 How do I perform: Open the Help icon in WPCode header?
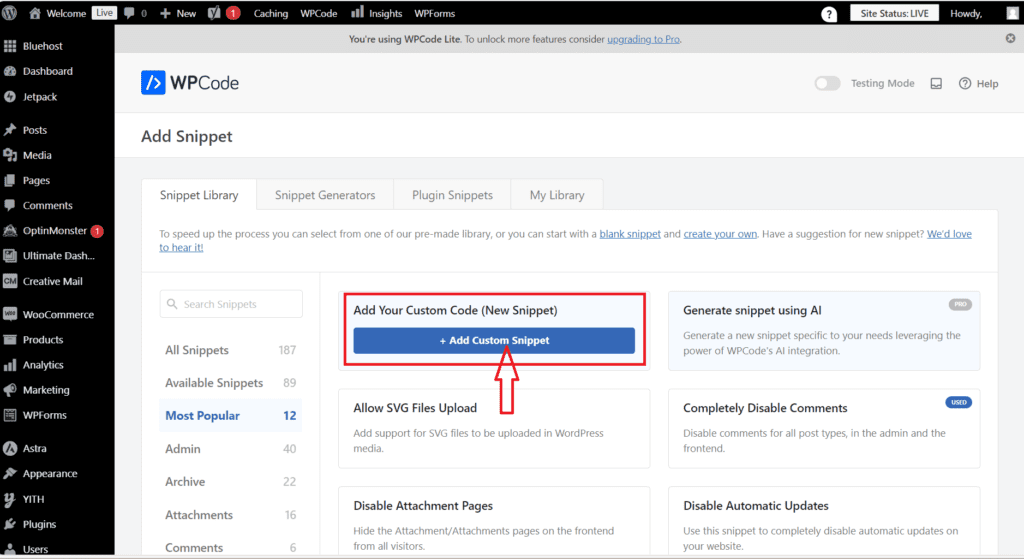tap(965, 84)
